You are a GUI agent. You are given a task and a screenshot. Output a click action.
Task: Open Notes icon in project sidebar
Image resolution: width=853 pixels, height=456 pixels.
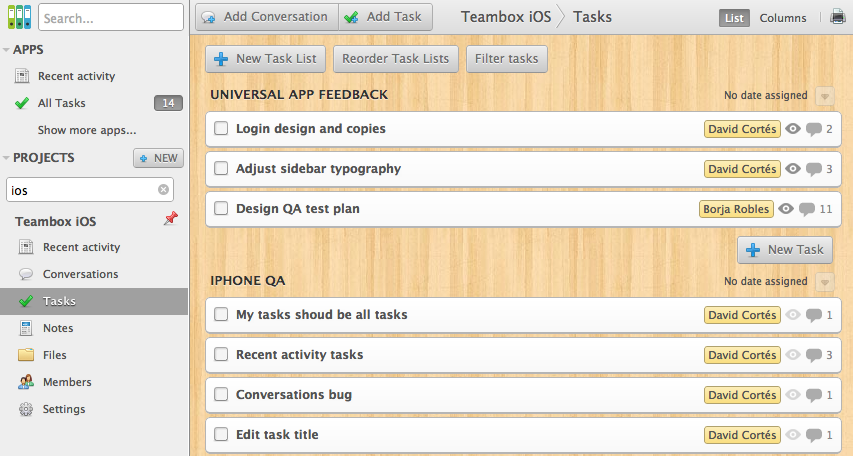(26, 328)
